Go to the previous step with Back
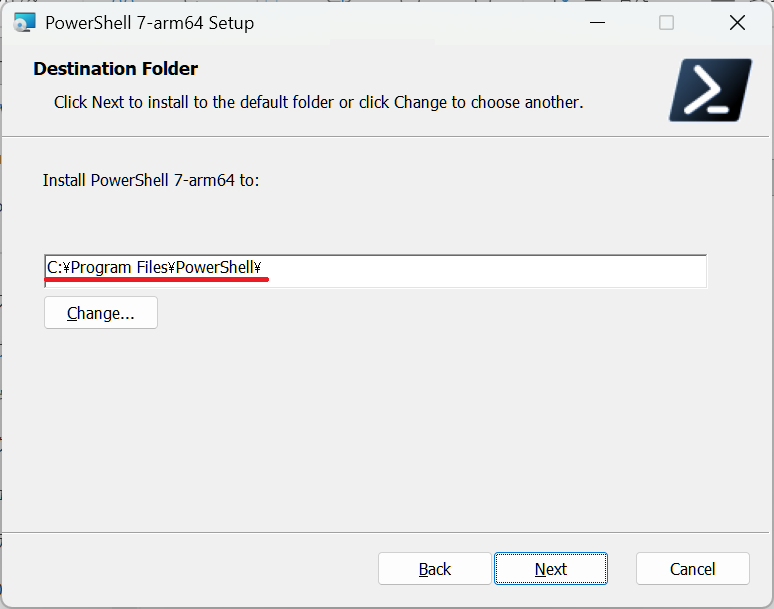This screenshot has width=774, height=609. click(434, 569)
